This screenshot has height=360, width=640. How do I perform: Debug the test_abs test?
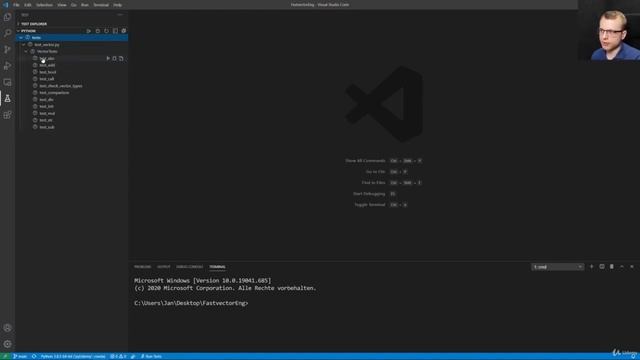click(x=115, y=58)
